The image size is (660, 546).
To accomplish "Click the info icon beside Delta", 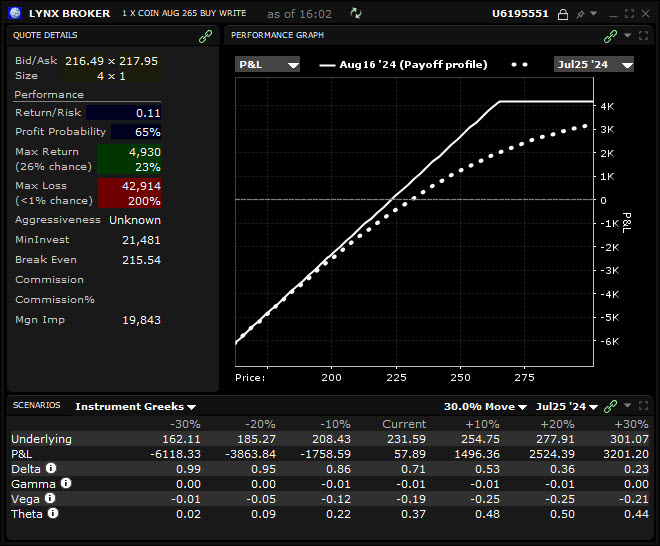I will coord(51,468).
